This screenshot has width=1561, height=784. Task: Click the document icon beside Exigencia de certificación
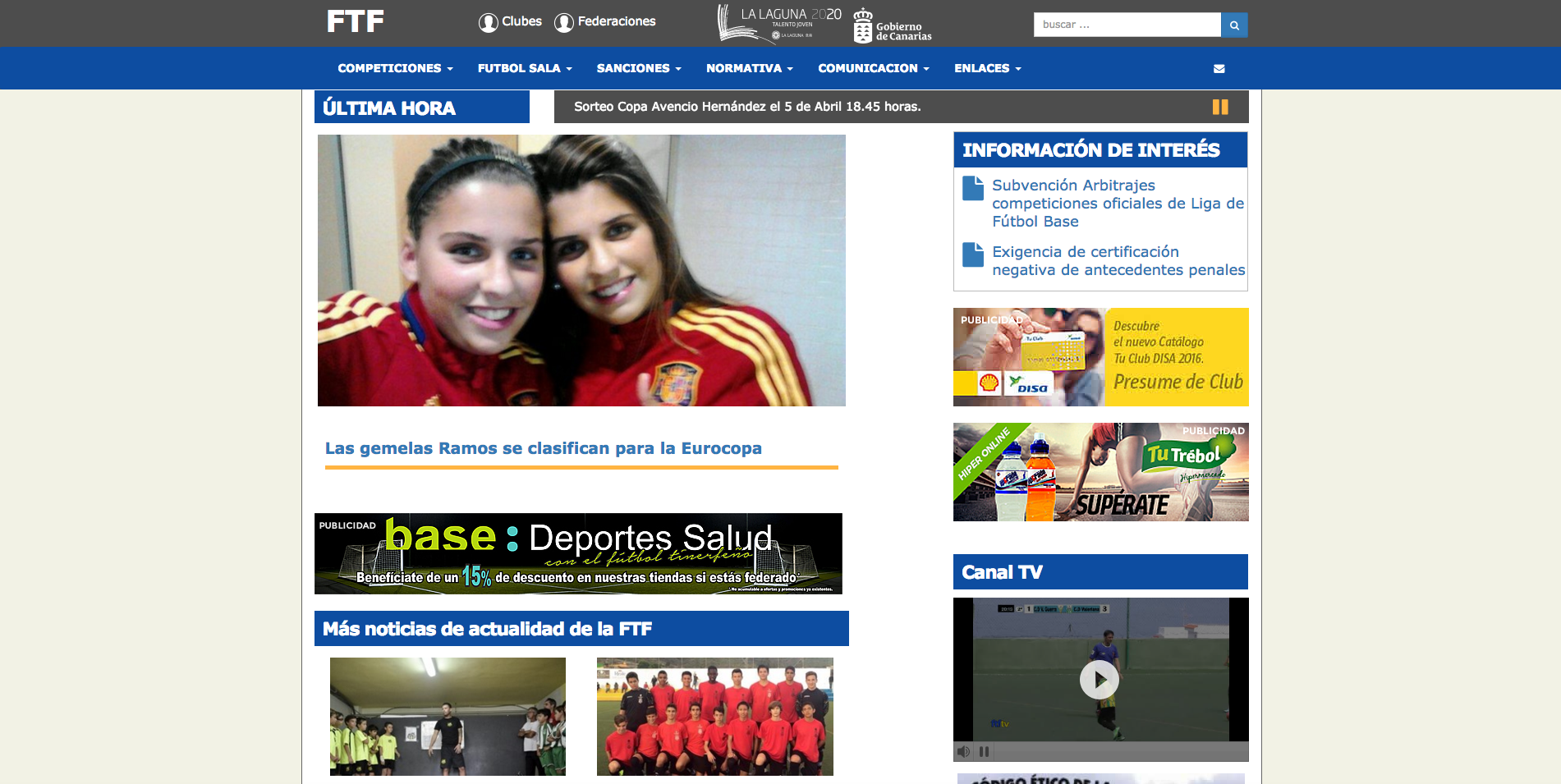[x=973, y=255]
